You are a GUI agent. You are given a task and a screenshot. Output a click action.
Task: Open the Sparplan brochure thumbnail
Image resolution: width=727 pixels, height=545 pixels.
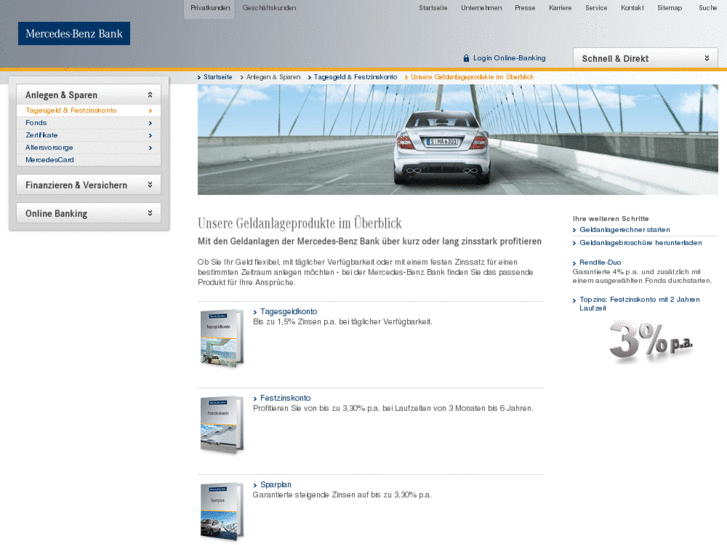click(222, 511)
